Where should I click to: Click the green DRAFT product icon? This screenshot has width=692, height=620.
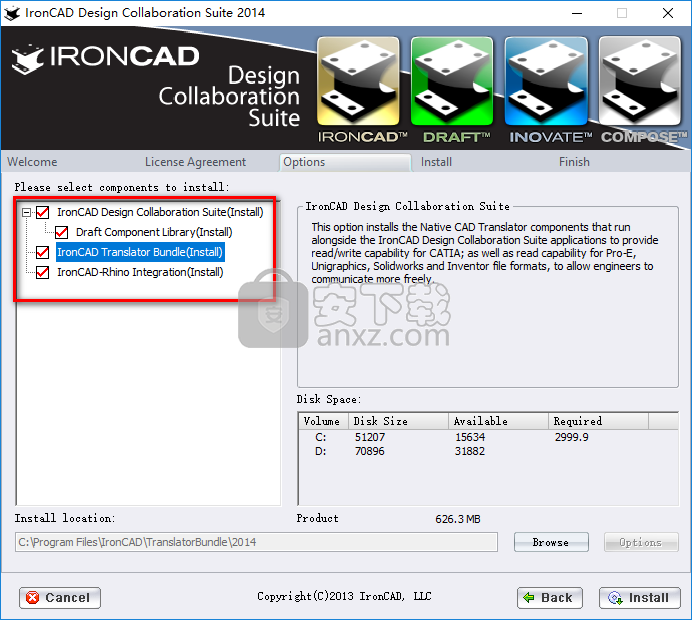[x=452, y=81]
